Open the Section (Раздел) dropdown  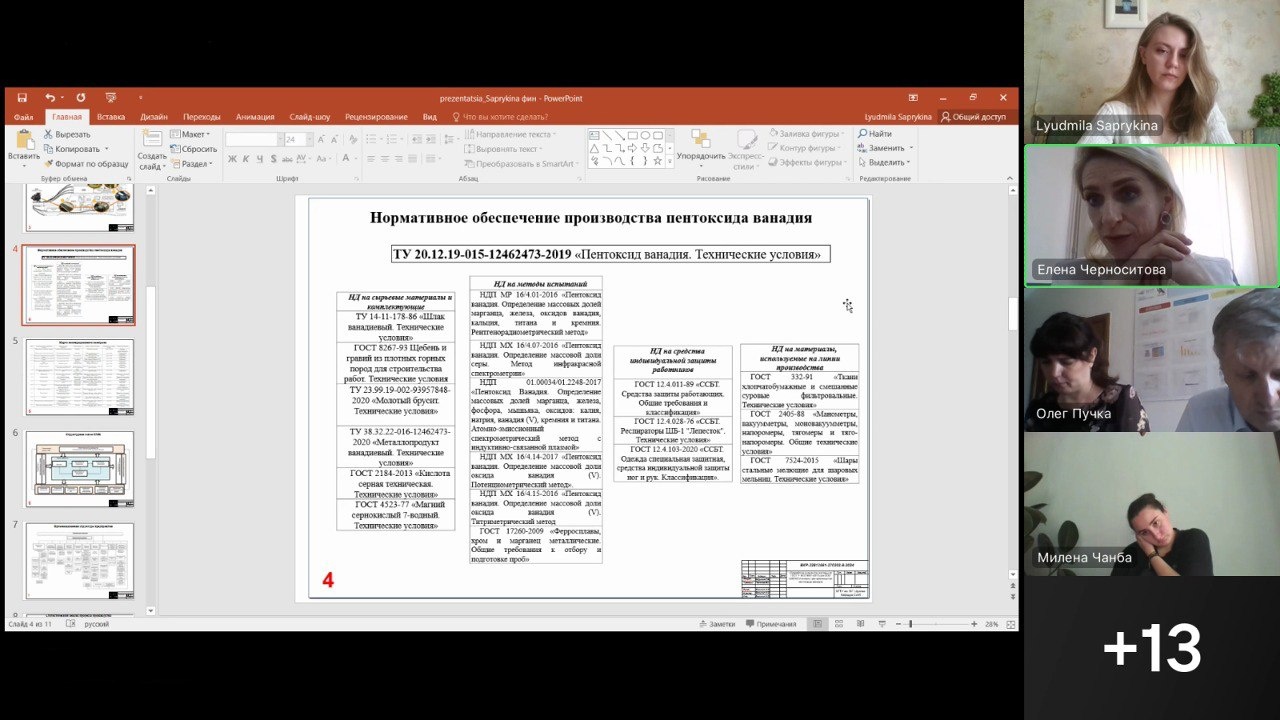coord(191,164)
